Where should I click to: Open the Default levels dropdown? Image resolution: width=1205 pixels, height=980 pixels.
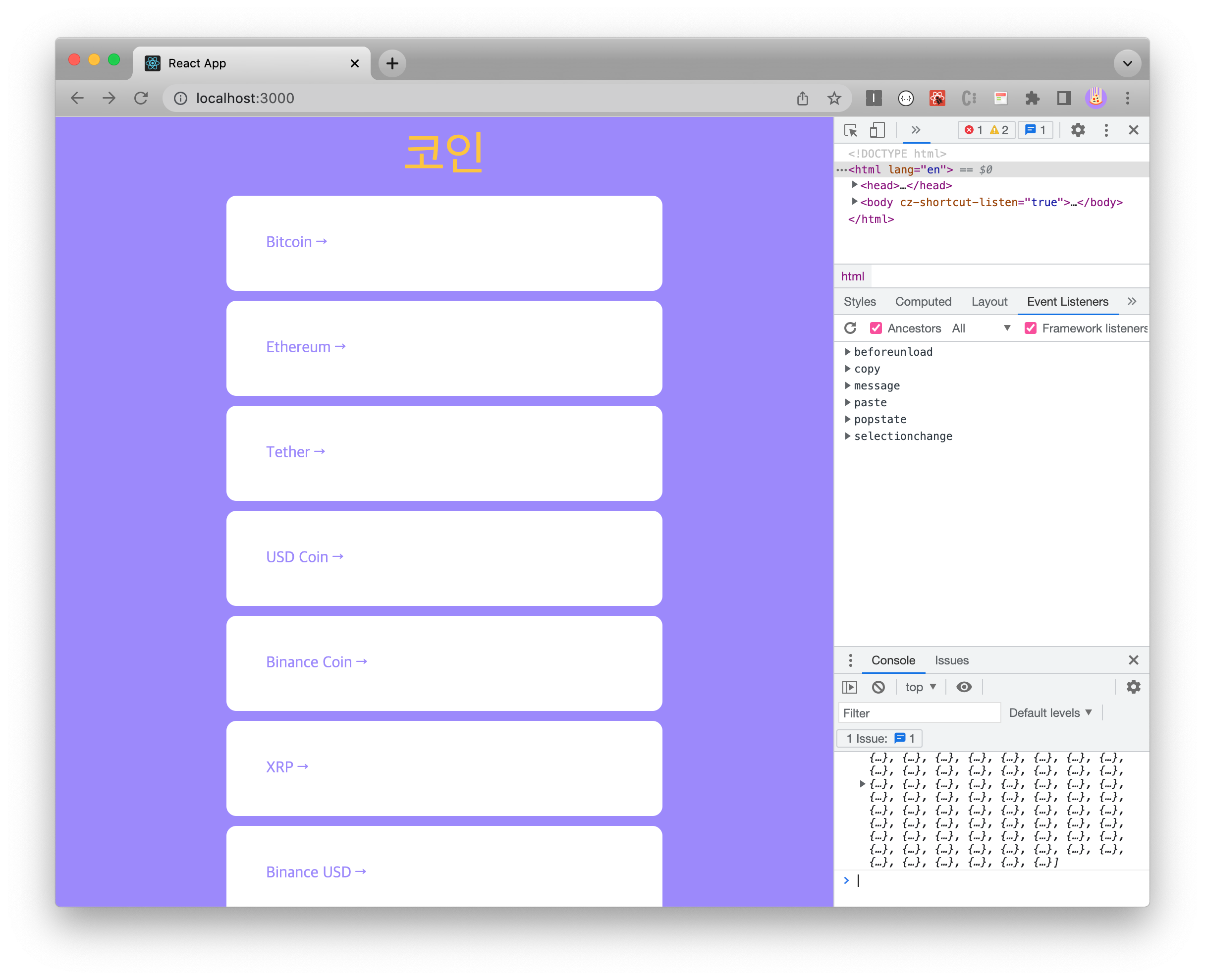(1050, 713)
